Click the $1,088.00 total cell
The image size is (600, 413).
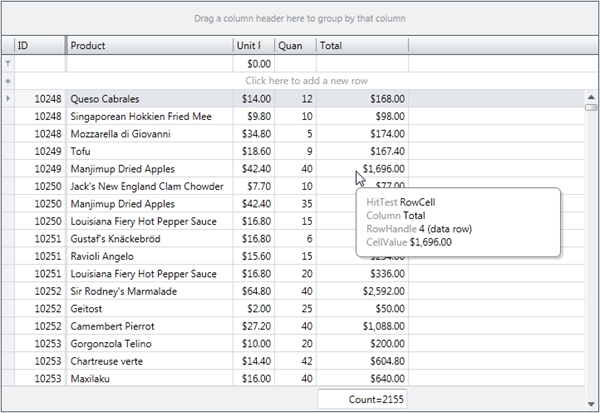coord(362,326)
